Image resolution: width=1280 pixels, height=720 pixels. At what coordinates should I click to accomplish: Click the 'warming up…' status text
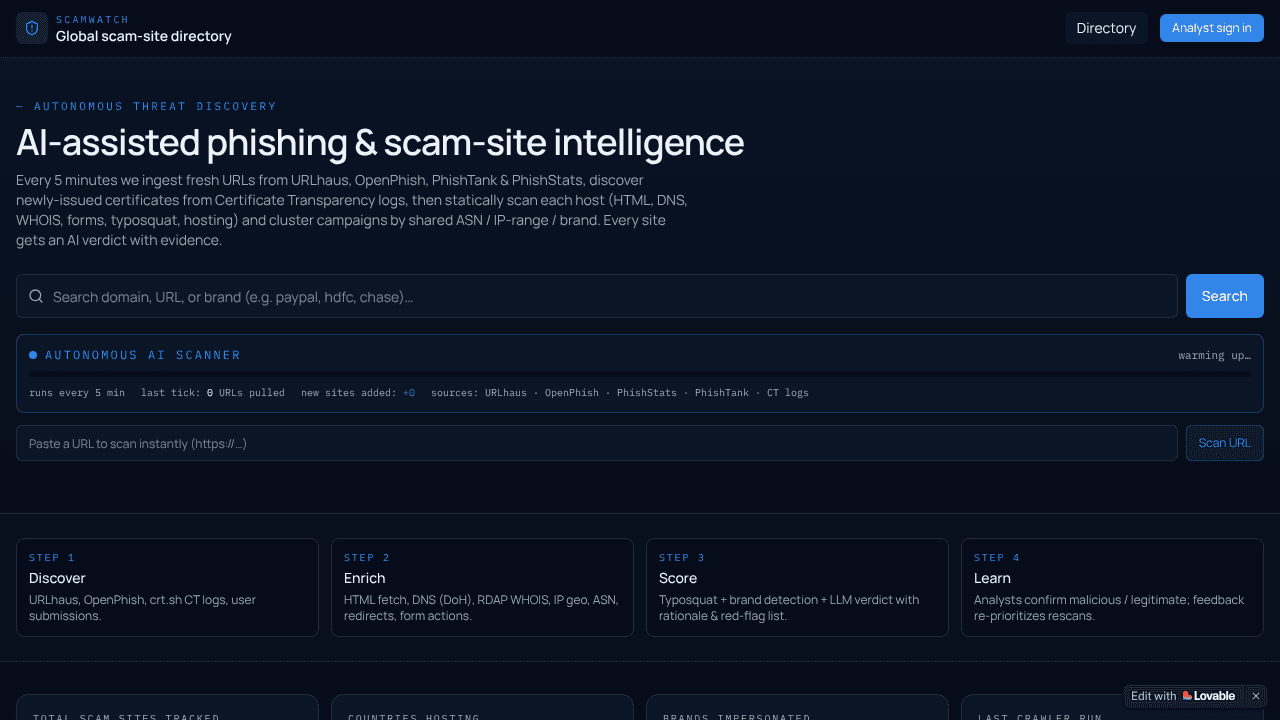1214,355
